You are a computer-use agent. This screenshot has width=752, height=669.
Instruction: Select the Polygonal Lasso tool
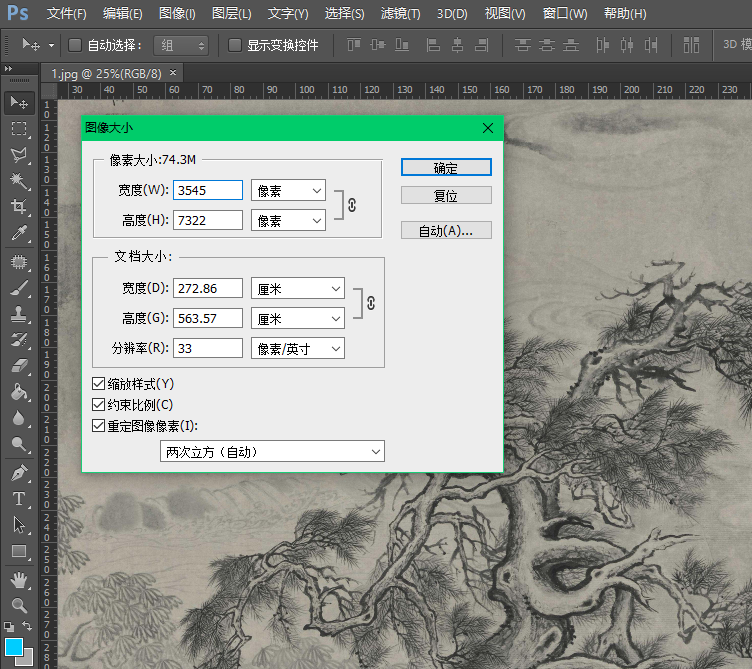(x=19, y=154)
